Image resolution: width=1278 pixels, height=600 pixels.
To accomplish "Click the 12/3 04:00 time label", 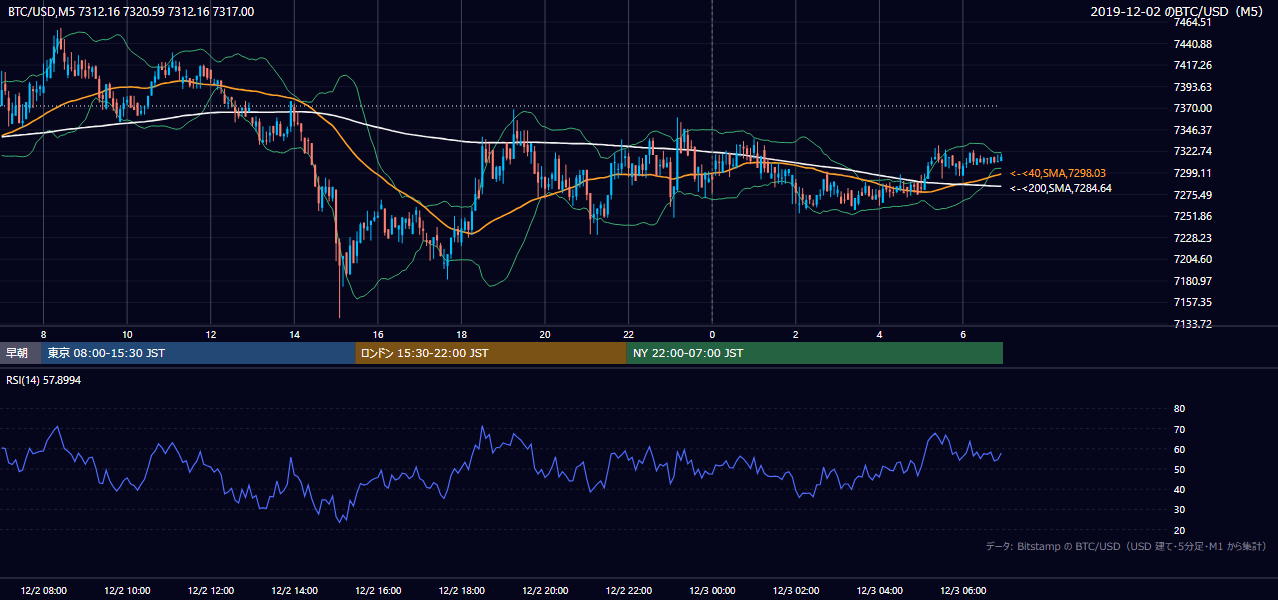I will click(x=880, y=591).
